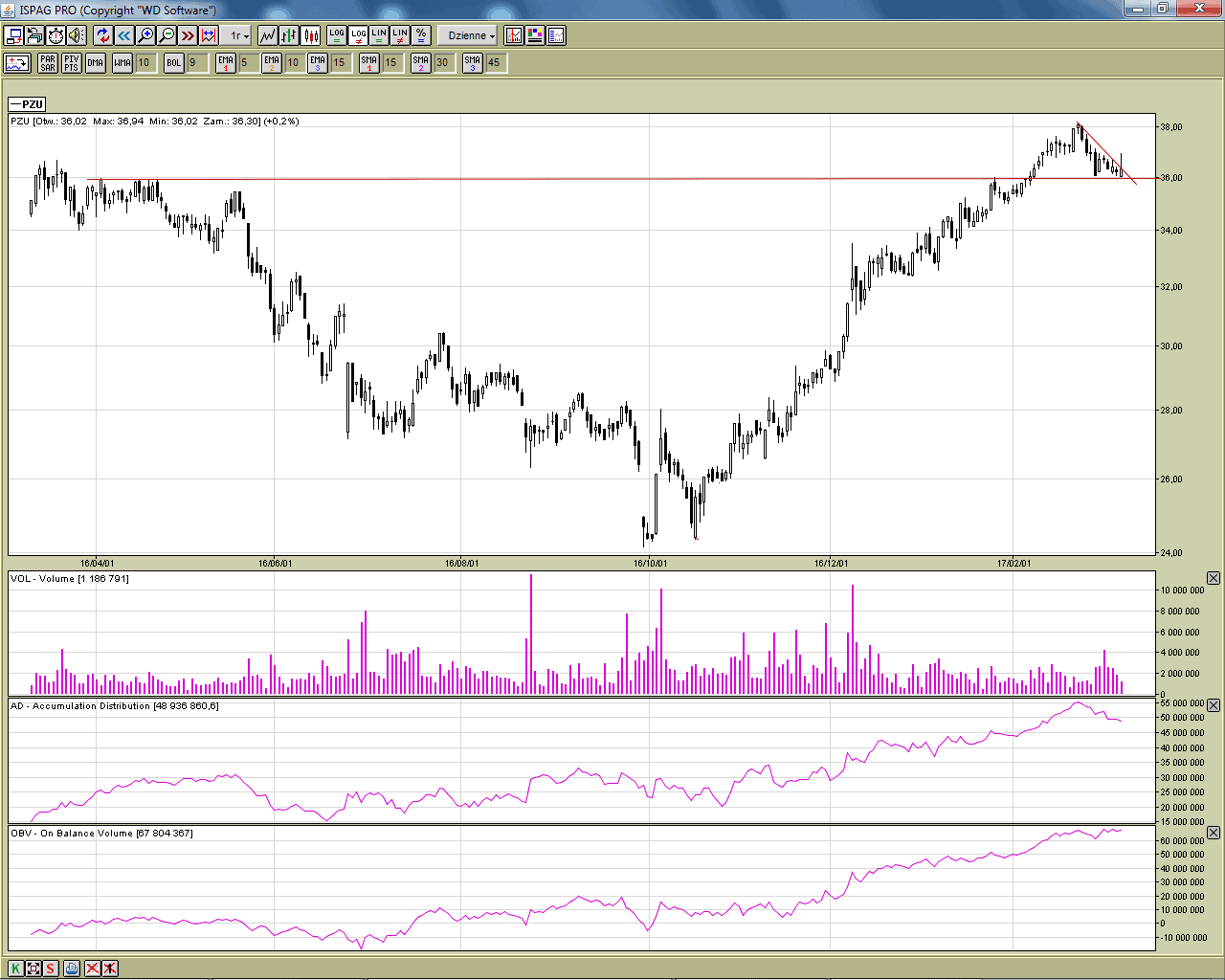Viewport: 1225px width, 980px height.
Task: Toggle the BOL Bollinger bands indicator
Action: pos(173,63)
